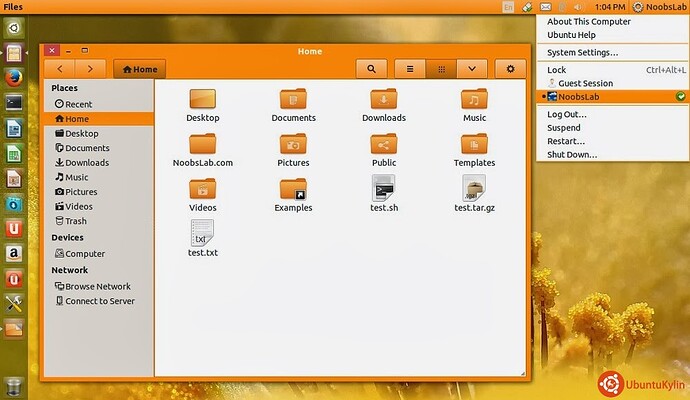This screenshot has width=690, height=400.
Task: Select the test.txt text file
Action: (x=202, y=232)
